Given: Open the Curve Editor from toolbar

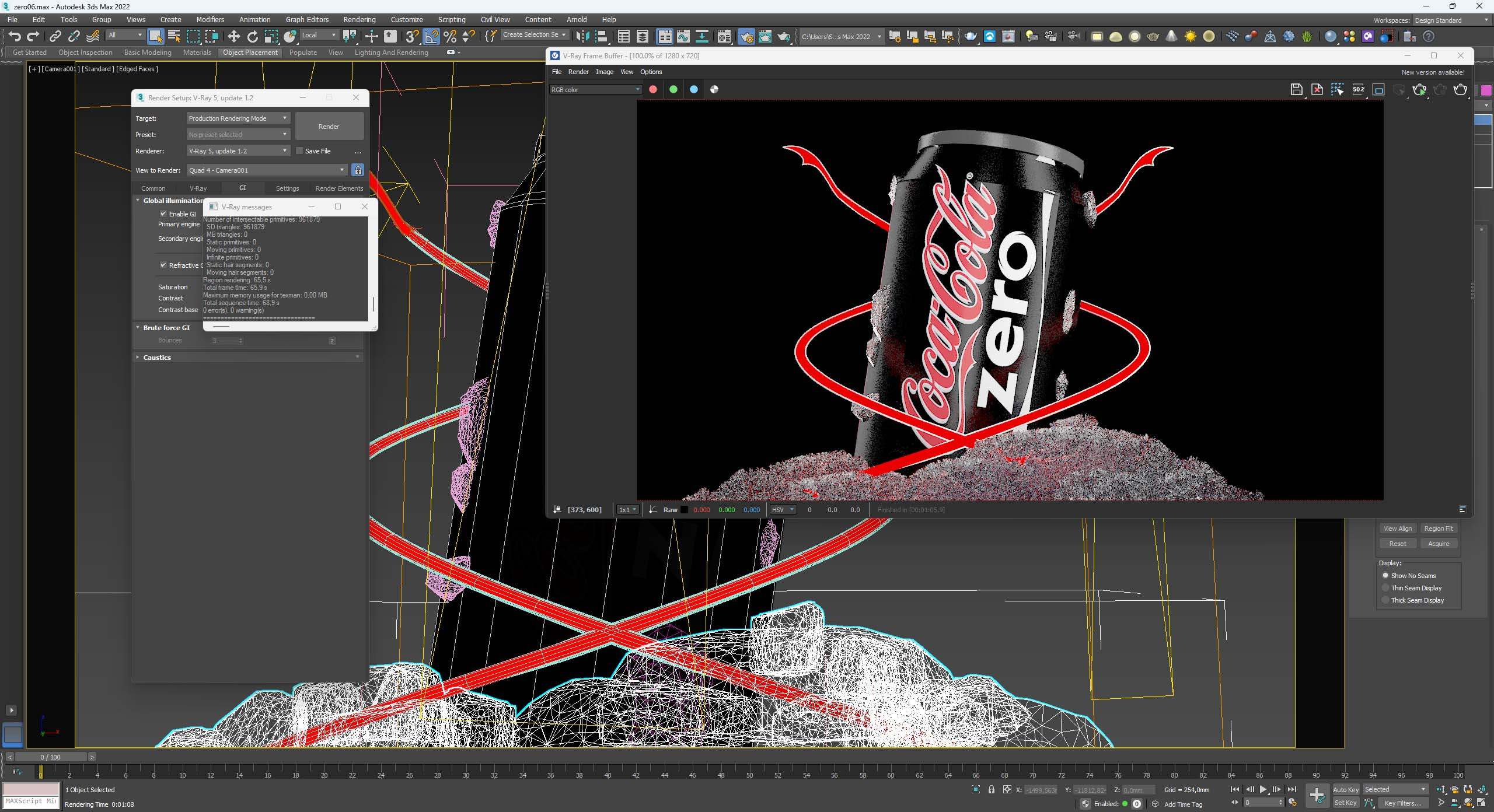Looking at the screenshot, I should [x=683, y=36].
